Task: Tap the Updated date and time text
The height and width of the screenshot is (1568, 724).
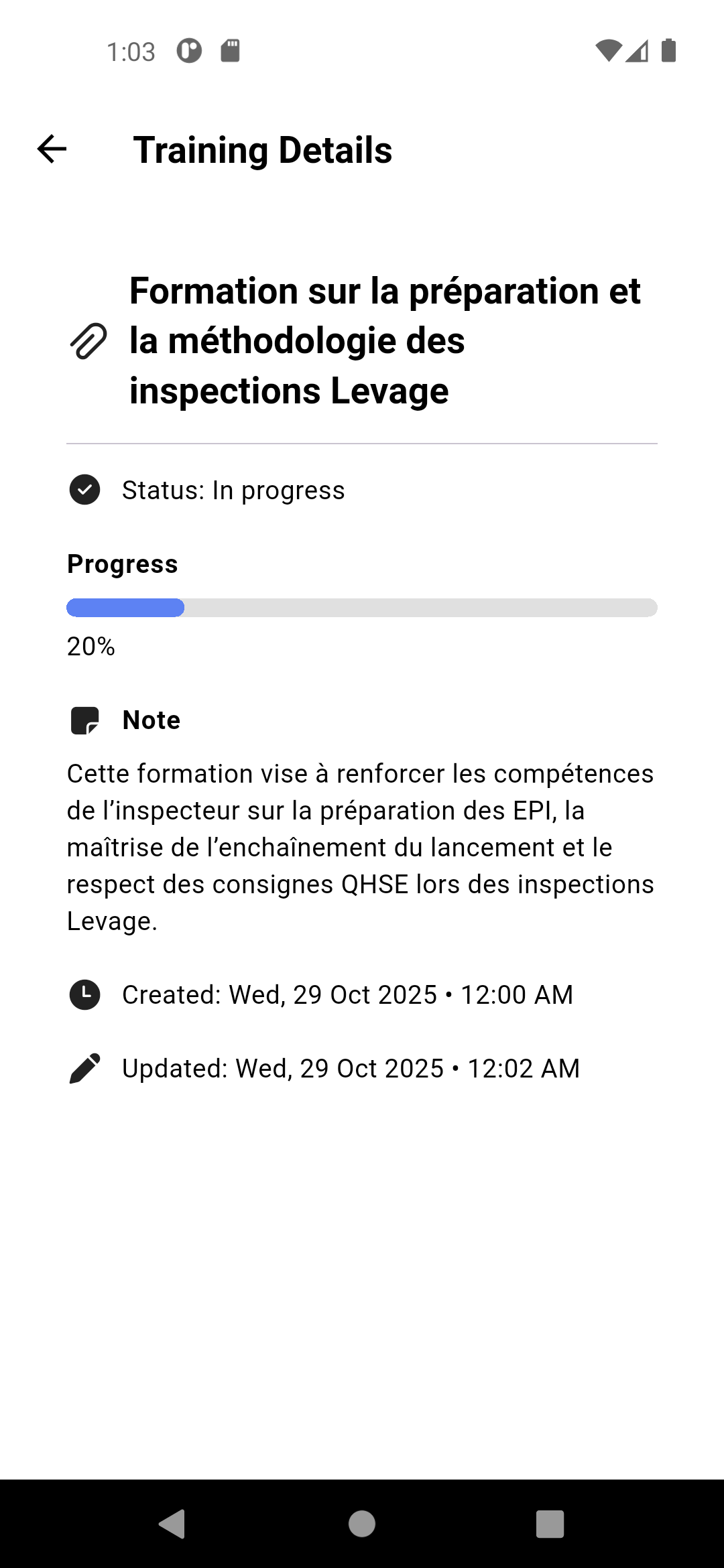Action: [351, 1068]
